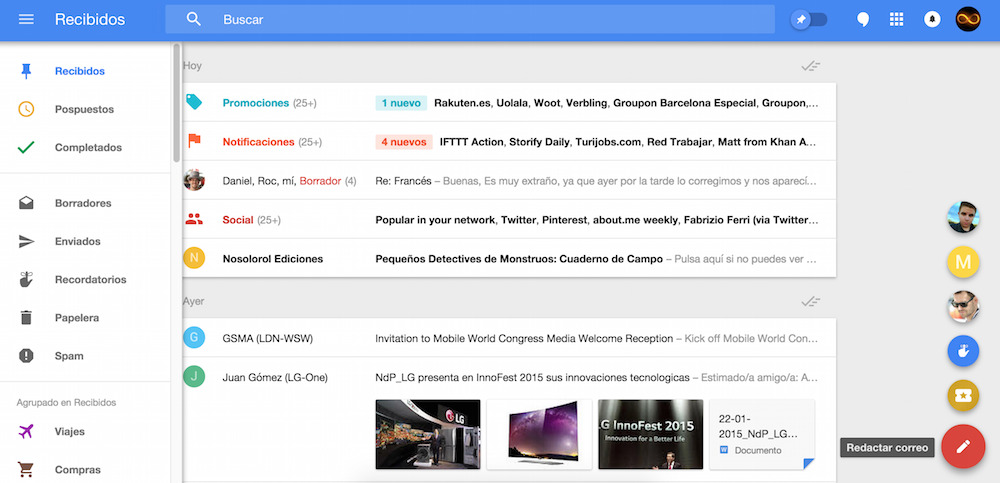Click in the Buscar search field
Viewport: 1000px width, 483px height.
click(x=470, y=19)
